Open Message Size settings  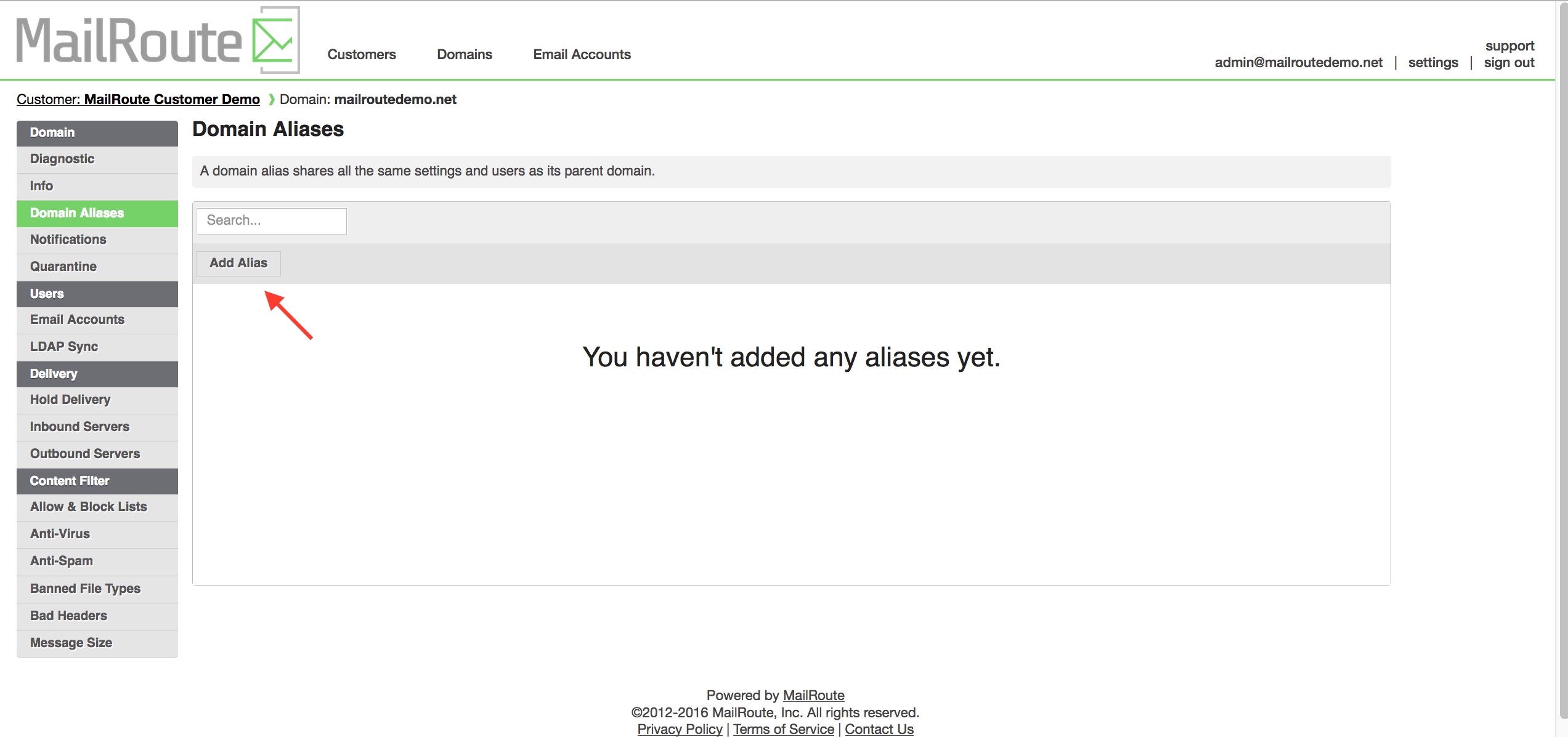point(97,643)
